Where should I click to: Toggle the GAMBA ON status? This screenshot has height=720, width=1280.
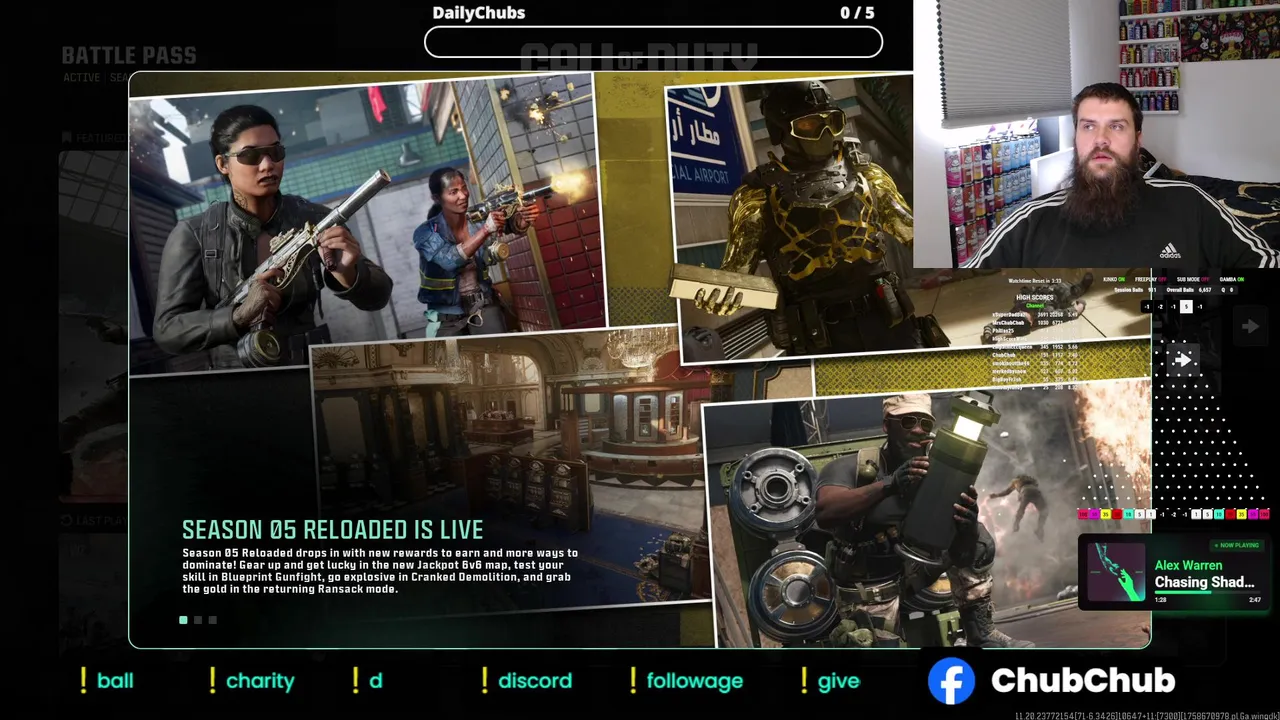click(1232, 279)
